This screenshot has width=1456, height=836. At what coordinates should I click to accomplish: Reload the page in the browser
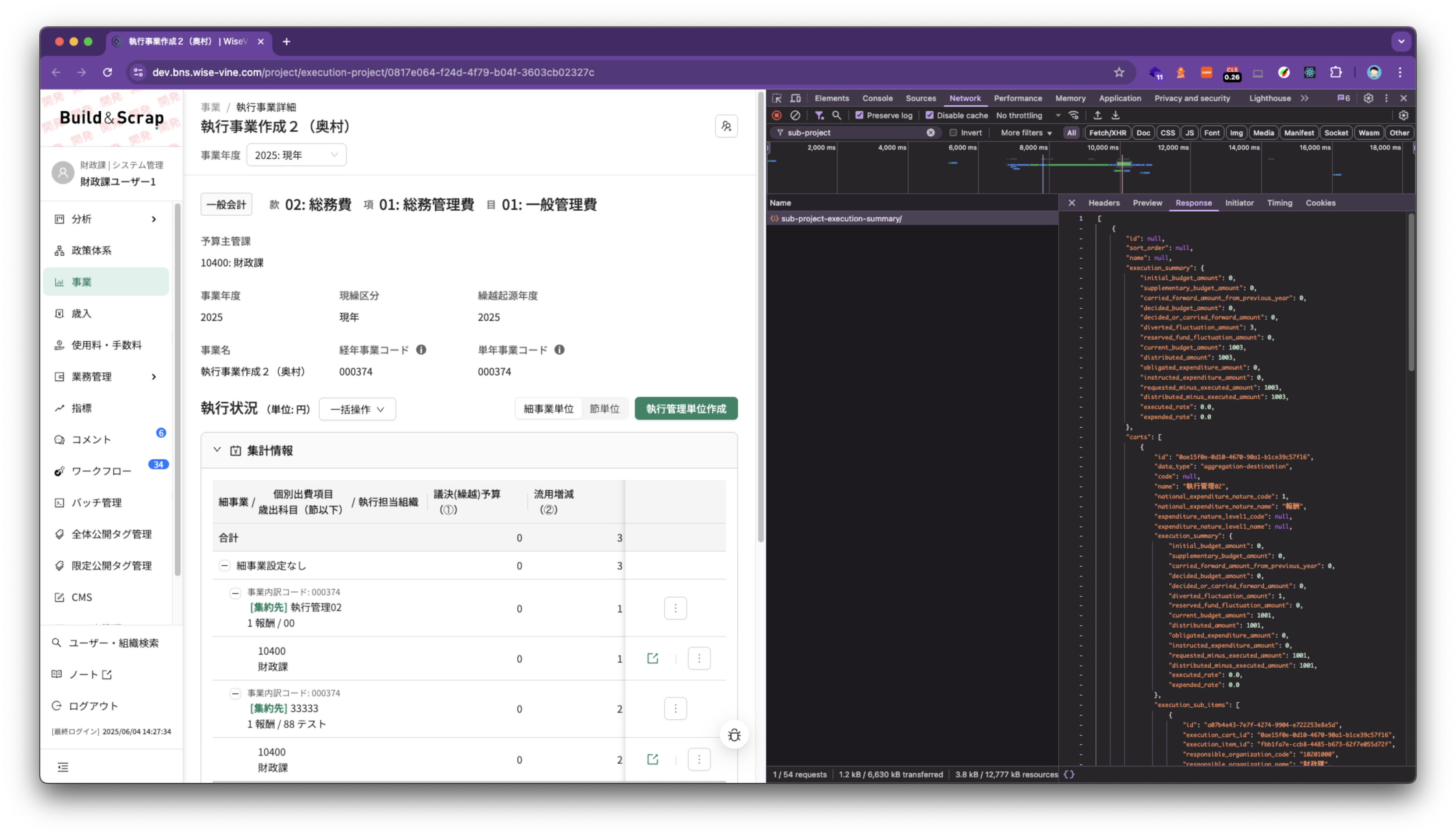point(107,72)
